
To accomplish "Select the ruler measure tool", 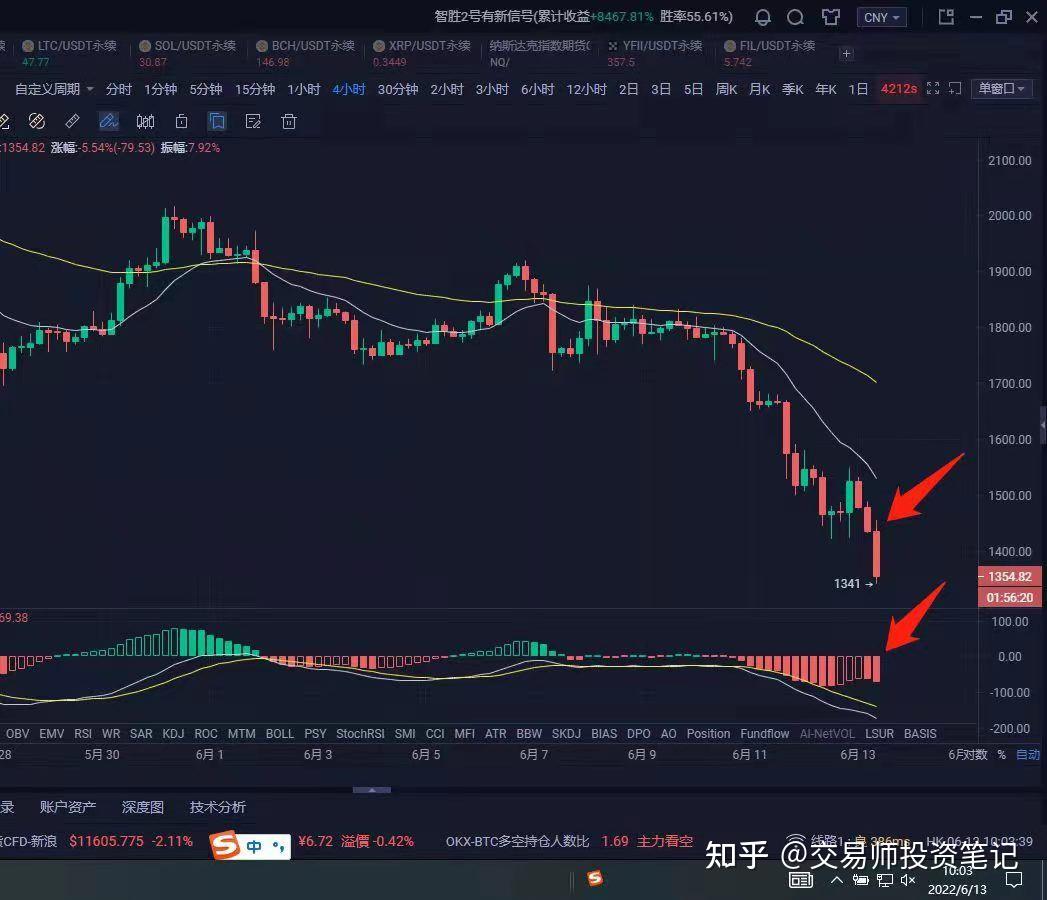I will click(x=72, y=122).
